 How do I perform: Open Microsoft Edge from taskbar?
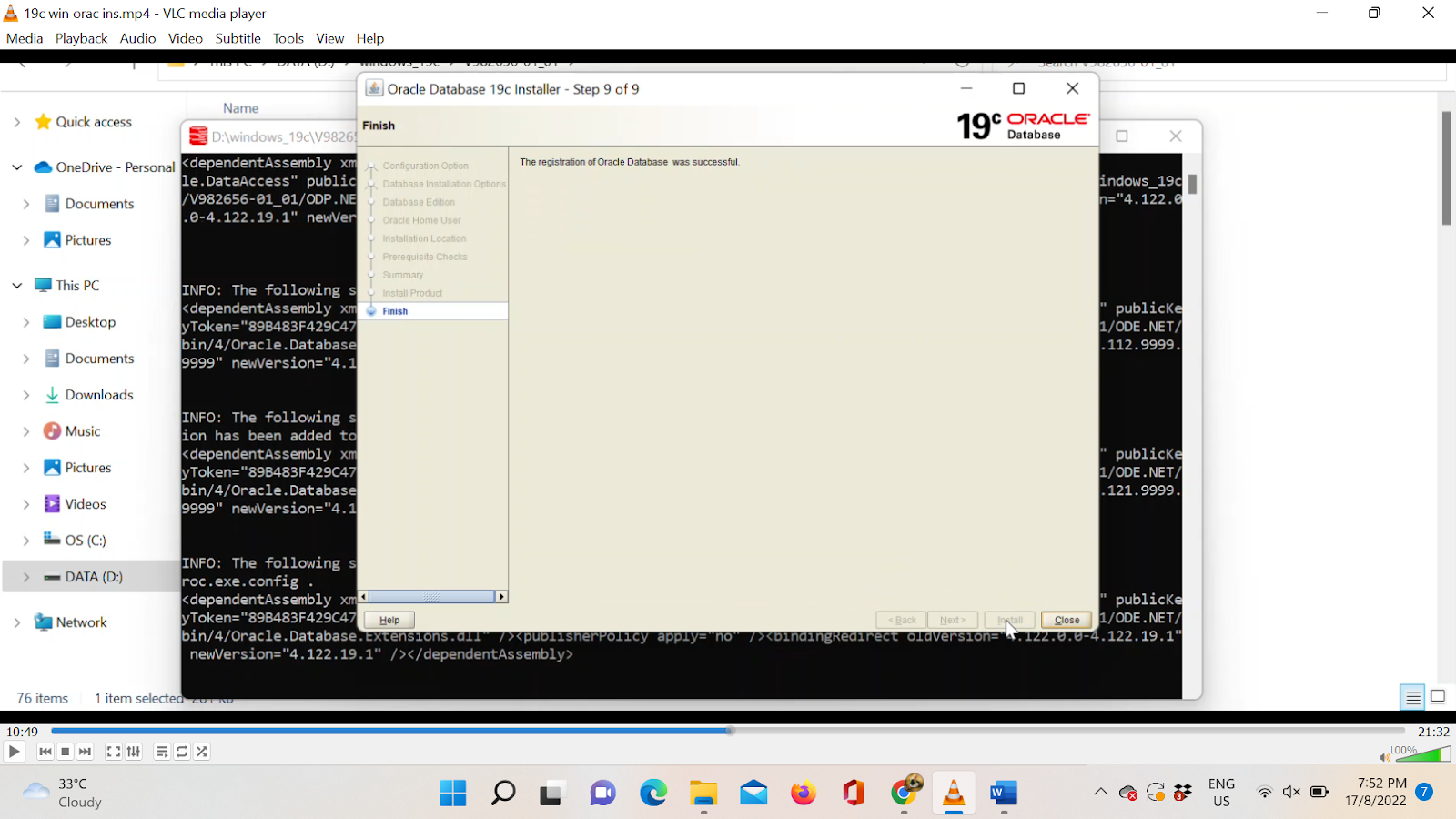click(653, 794)
